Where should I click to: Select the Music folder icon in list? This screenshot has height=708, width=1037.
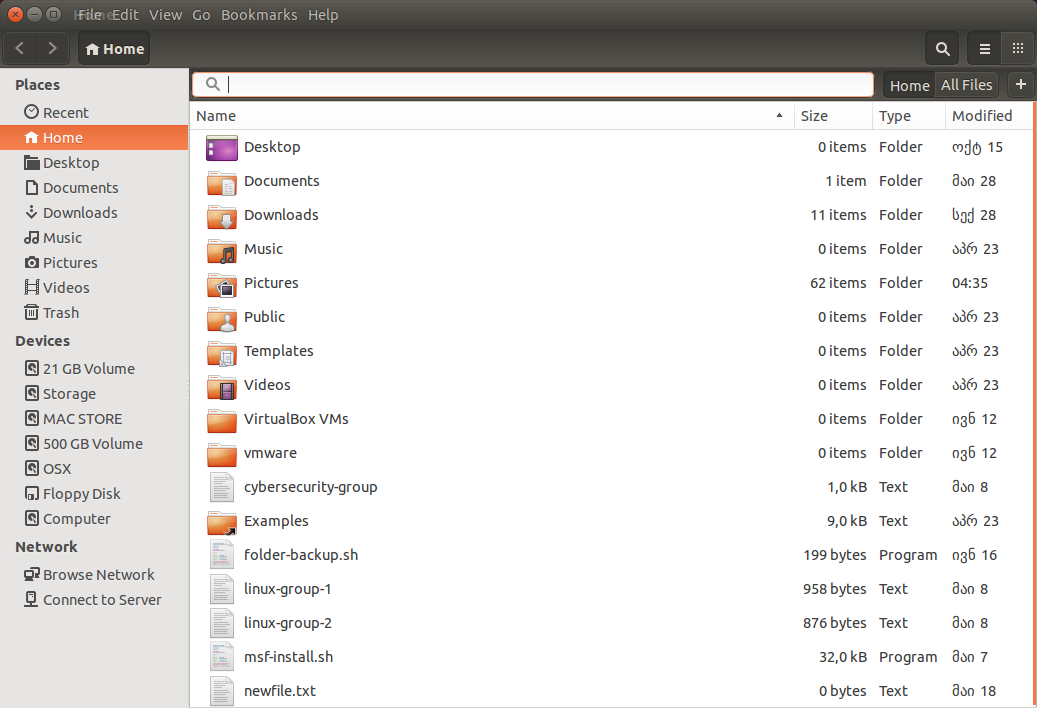coord(222,249)
